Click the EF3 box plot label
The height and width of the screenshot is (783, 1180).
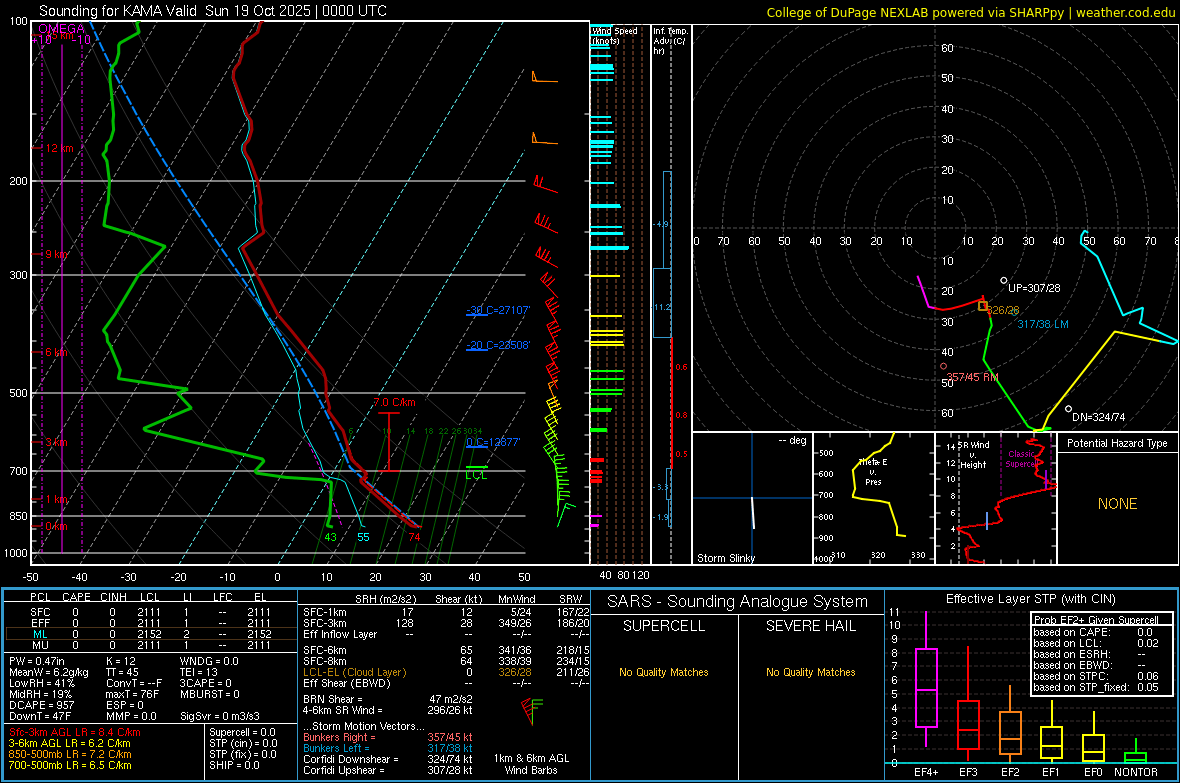968,772
